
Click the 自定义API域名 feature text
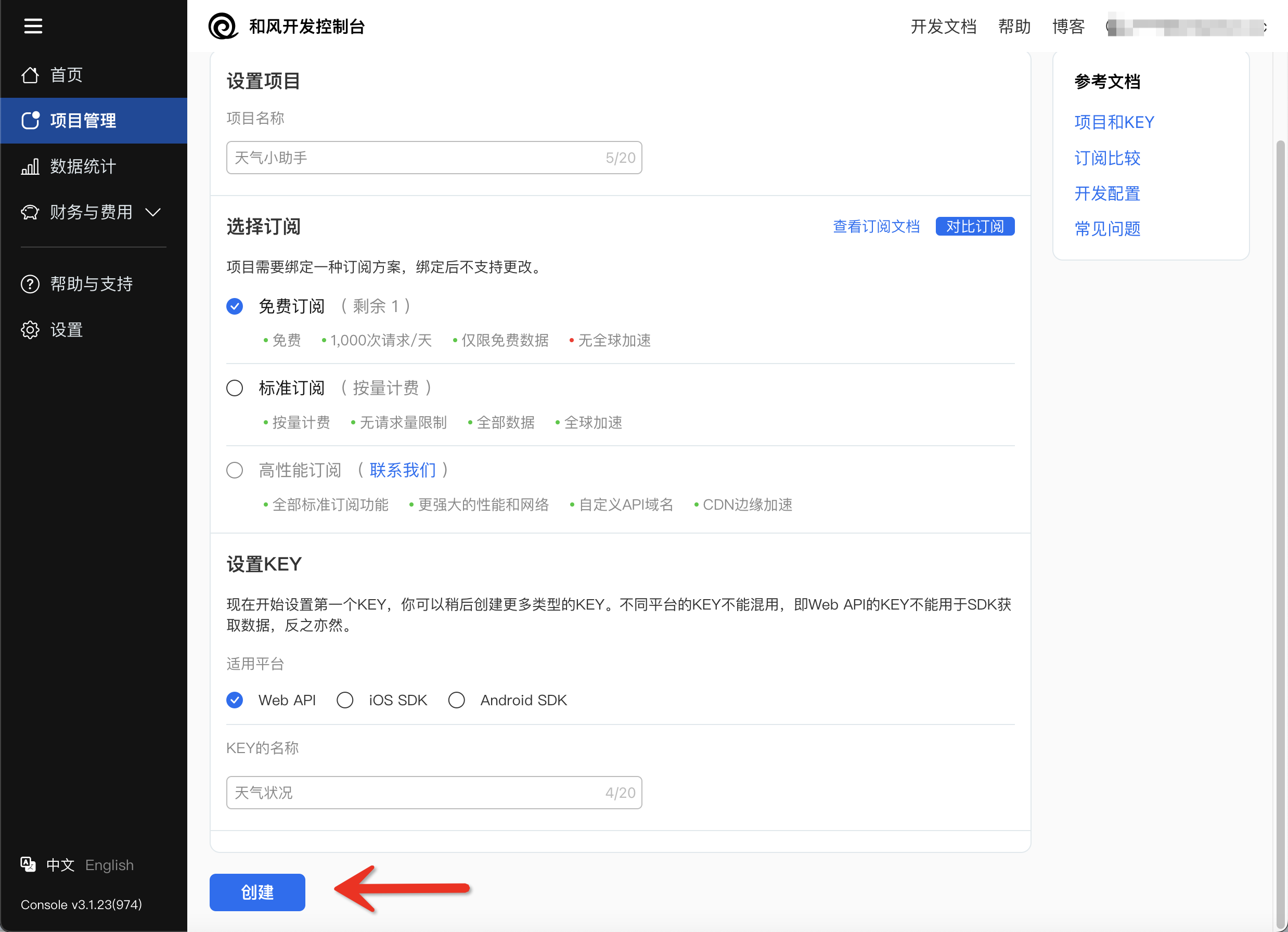pos(626,505)
